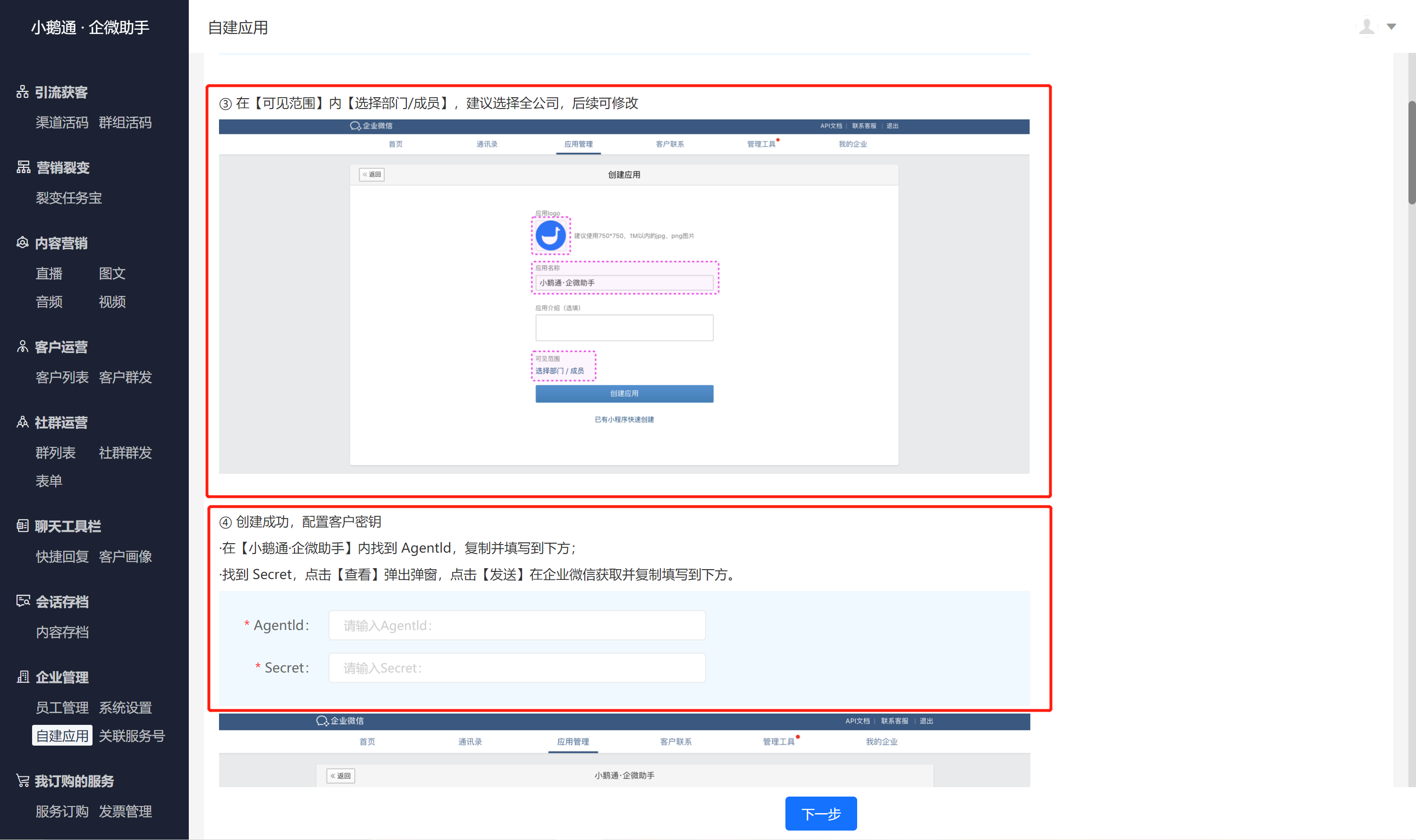1416x840 pixels.
Task: Open the 直播 content page
Action: coord(49,273)
